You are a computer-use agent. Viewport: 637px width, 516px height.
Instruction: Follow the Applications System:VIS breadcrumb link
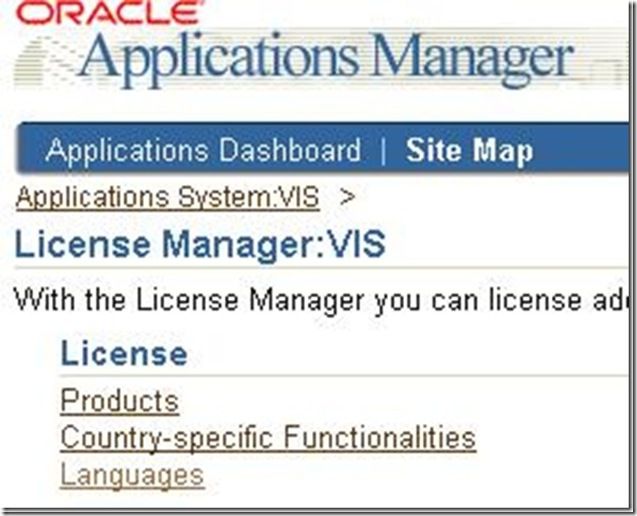[x=167, y=197]
